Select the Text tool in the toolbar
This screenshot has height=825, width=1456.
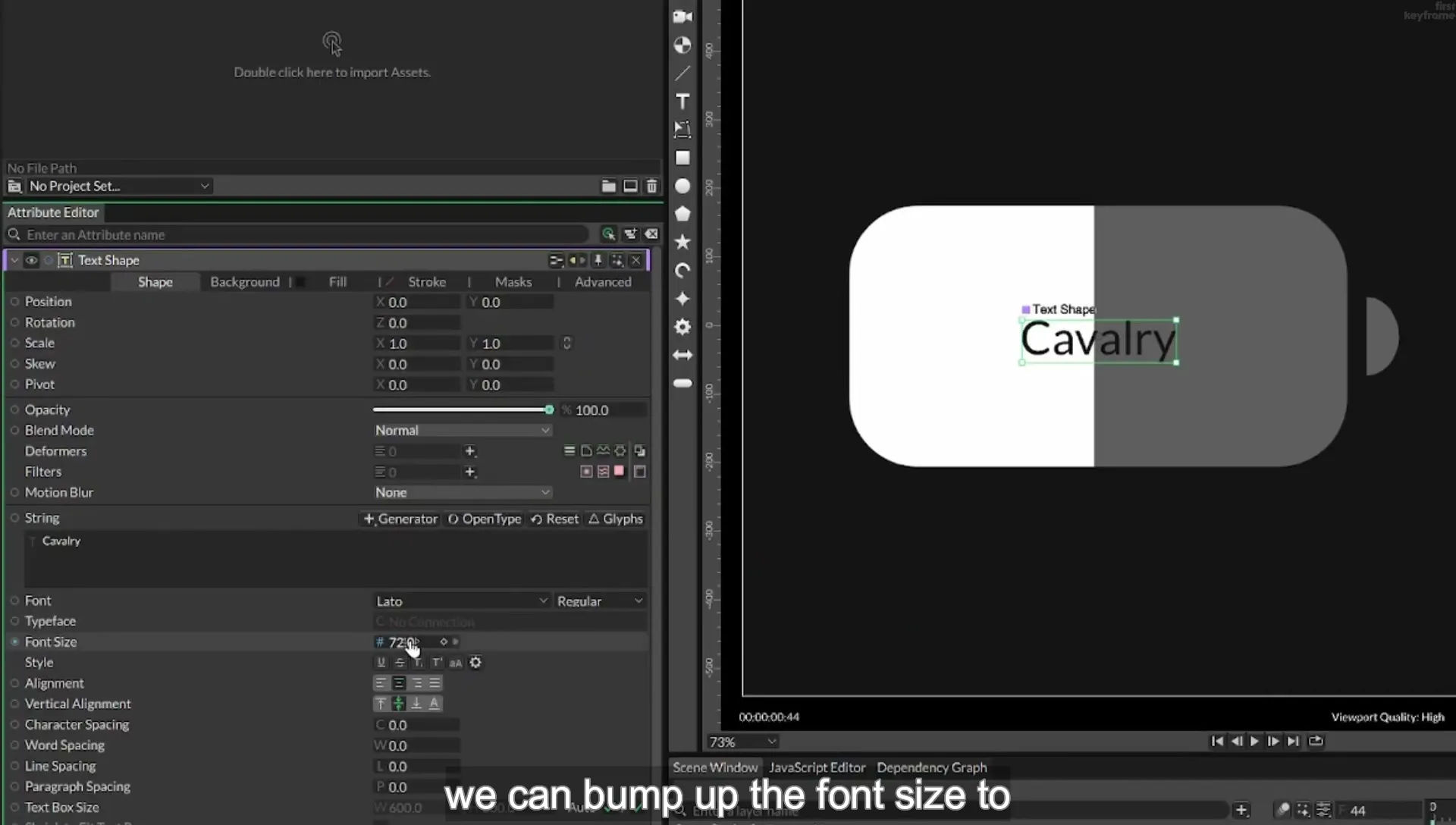click(x=682, y=102)
